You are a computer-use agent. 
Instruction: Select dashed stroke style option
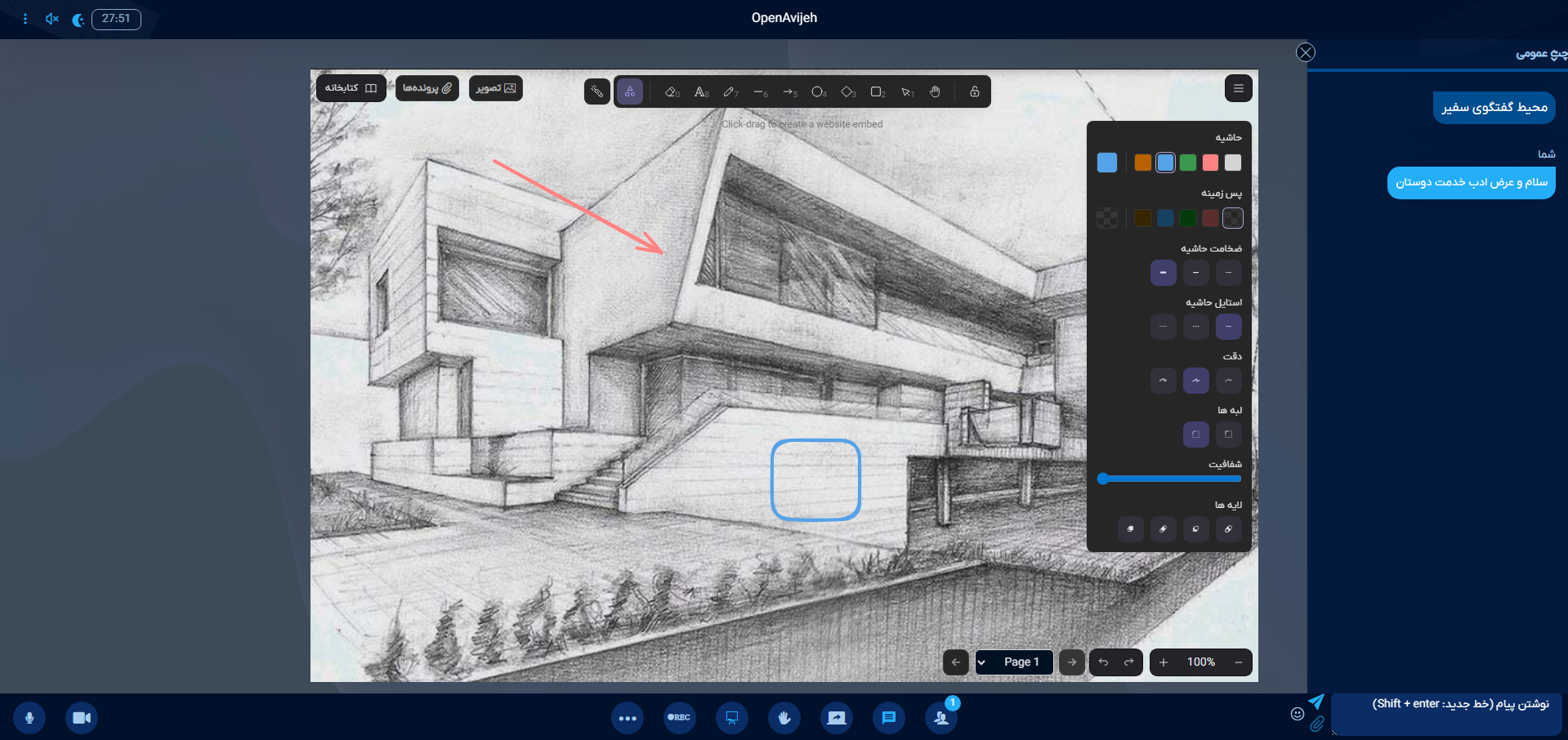pyautogui.click(x=1196, y=327)
